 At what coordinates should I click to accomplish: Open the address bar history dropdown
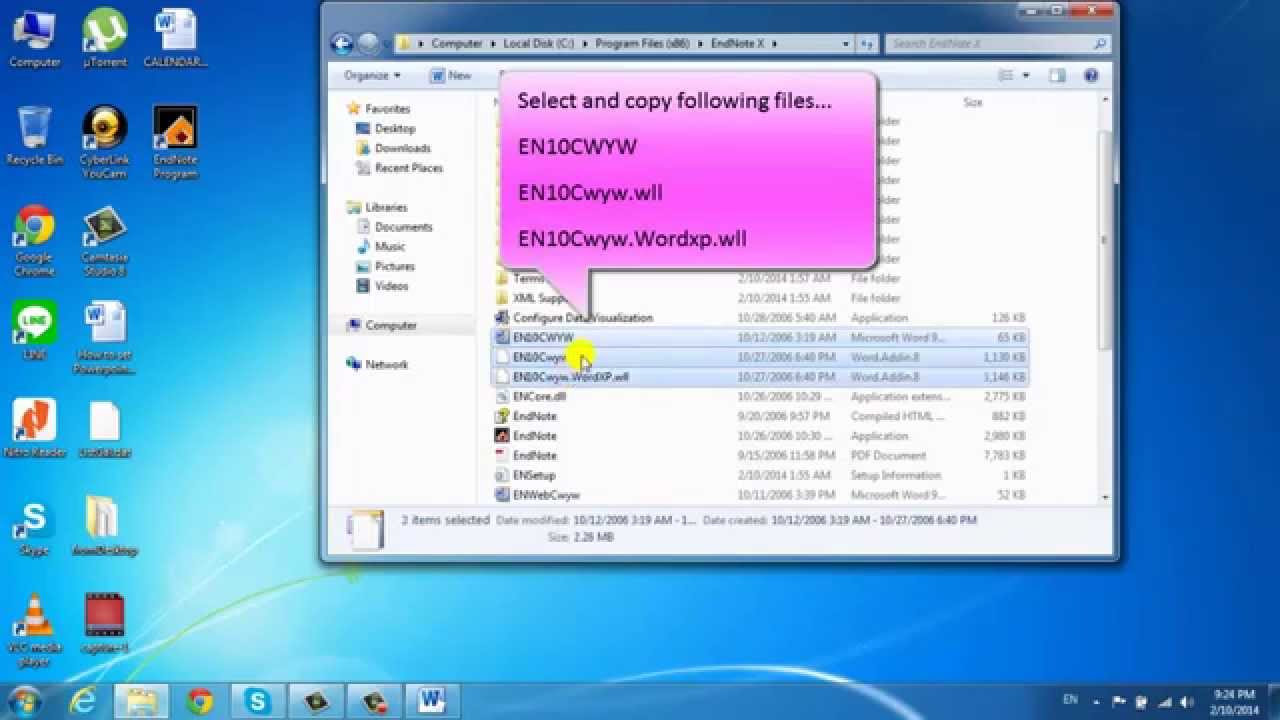(x=846, y=43)
